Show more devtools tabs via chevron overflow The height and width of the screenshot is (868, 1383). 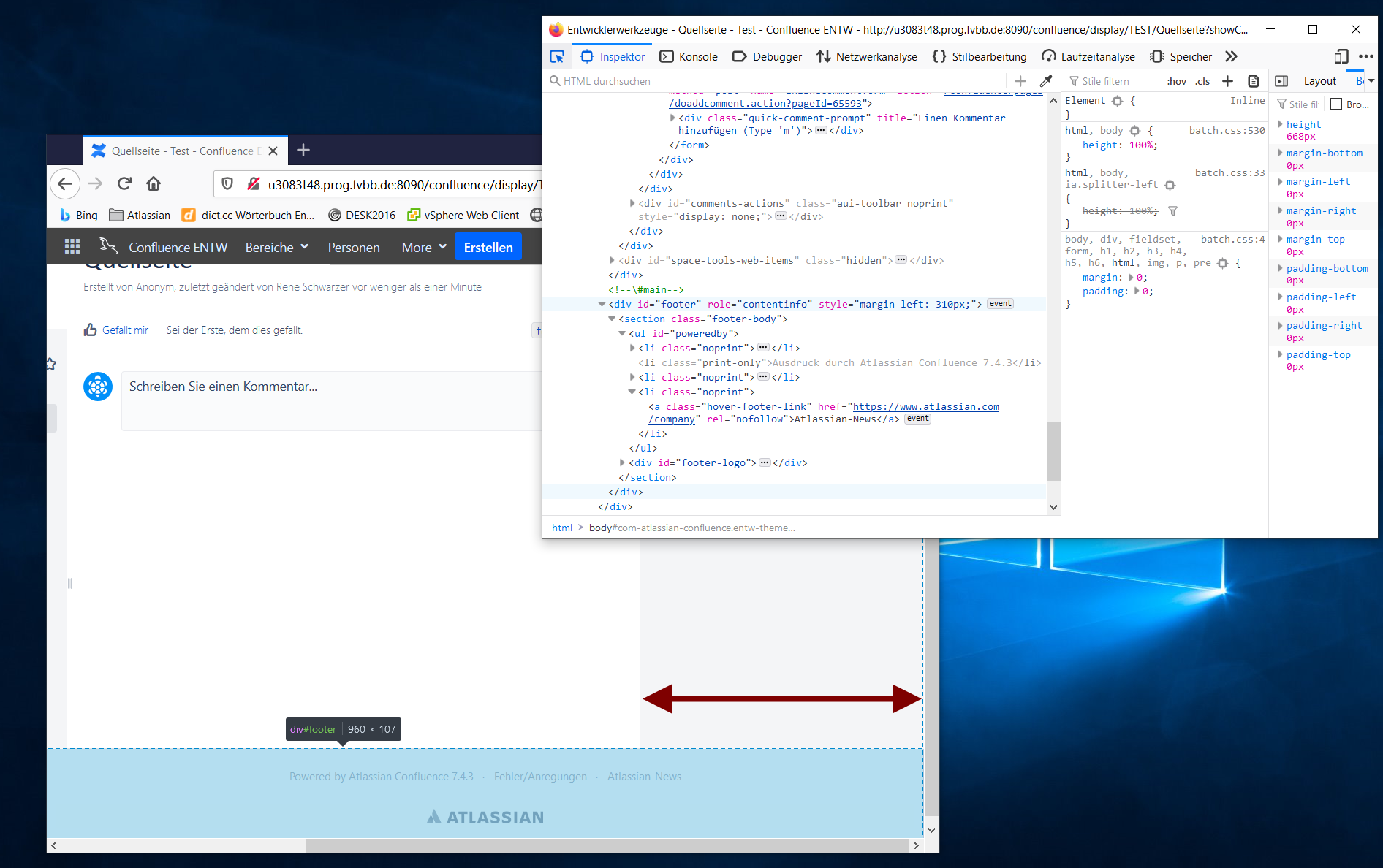point(1232,56)
